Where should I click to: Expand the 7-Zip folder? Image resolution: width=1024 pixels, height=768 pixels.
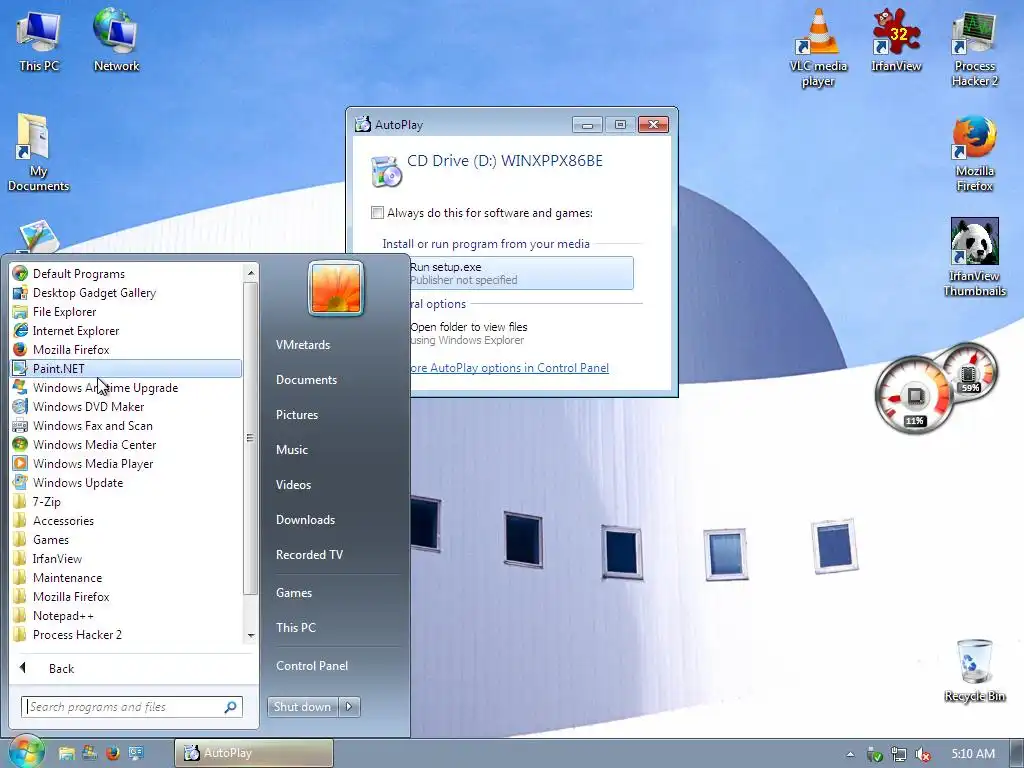pyautogui.click(x=127, y=502)
